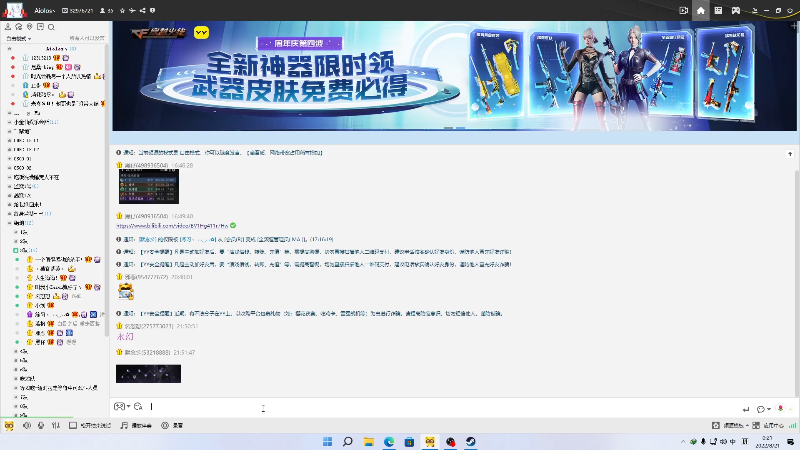
Task: Open the free mode dropdown in sidebar
Action: (x=19, y=38)
